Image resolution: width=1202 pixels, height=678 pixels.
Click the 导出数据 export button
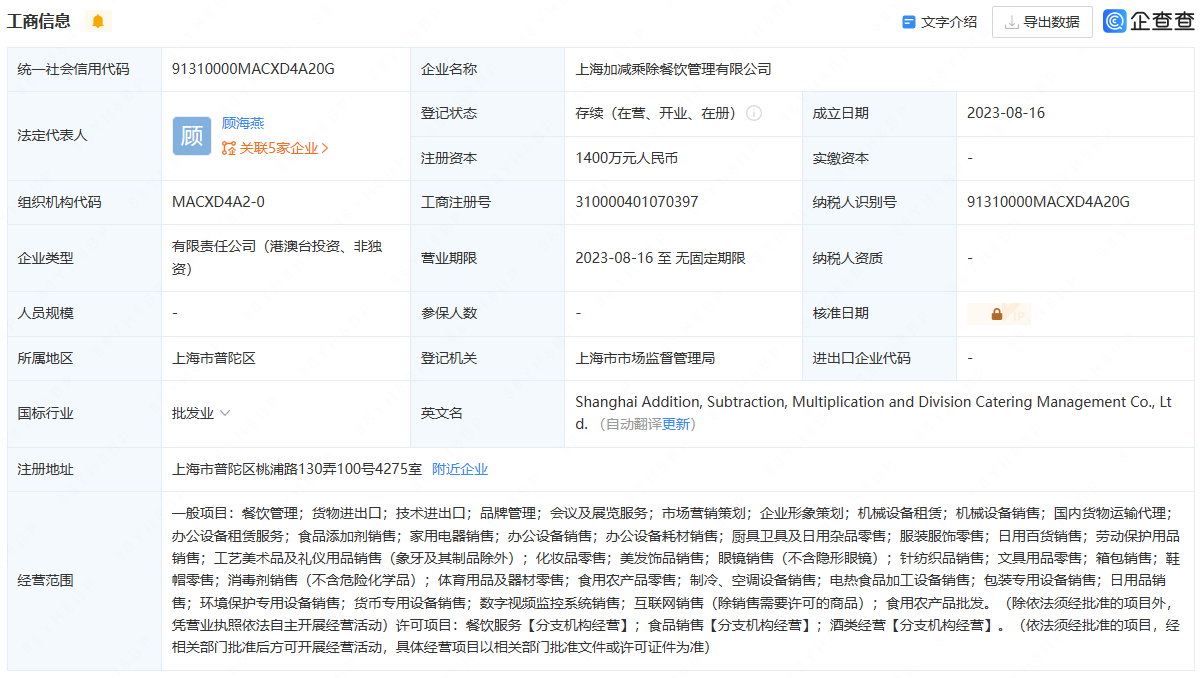coord(1042,22)
